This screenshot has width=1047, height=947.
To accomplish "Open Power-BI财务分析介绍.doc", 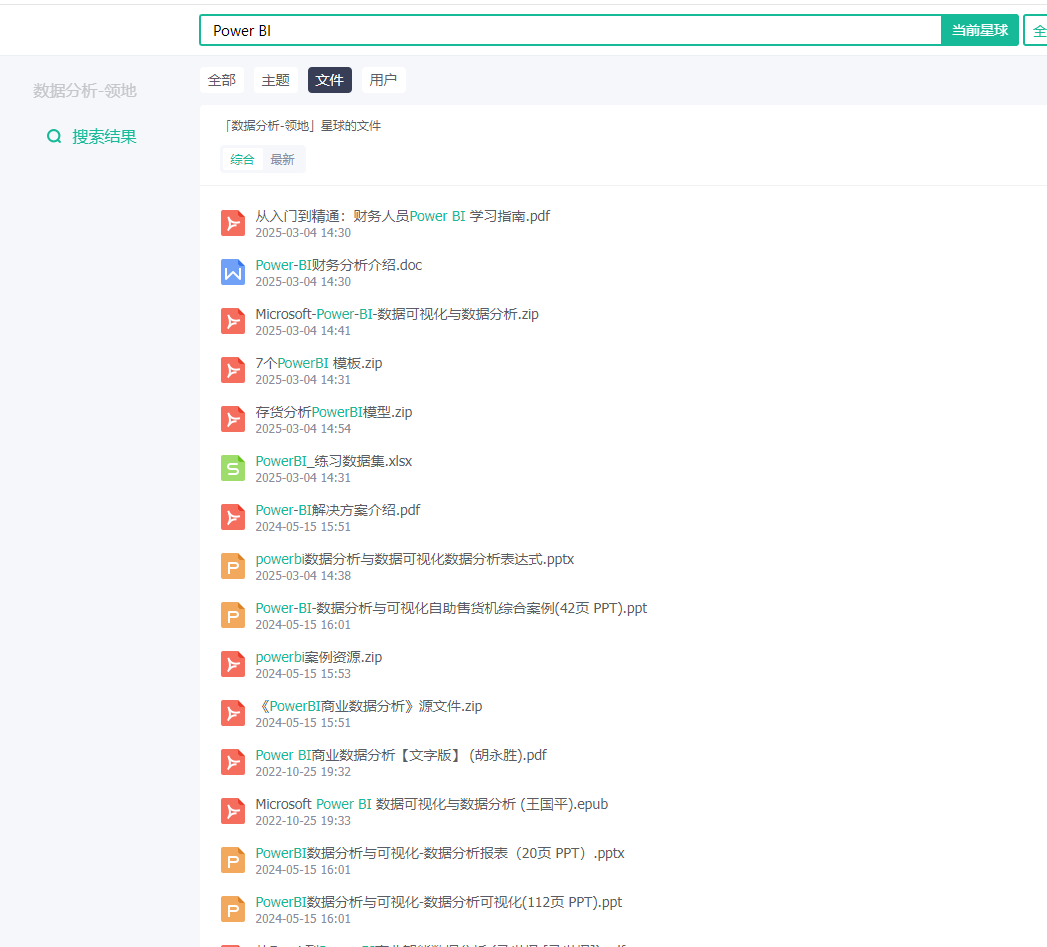I will 339,265.
